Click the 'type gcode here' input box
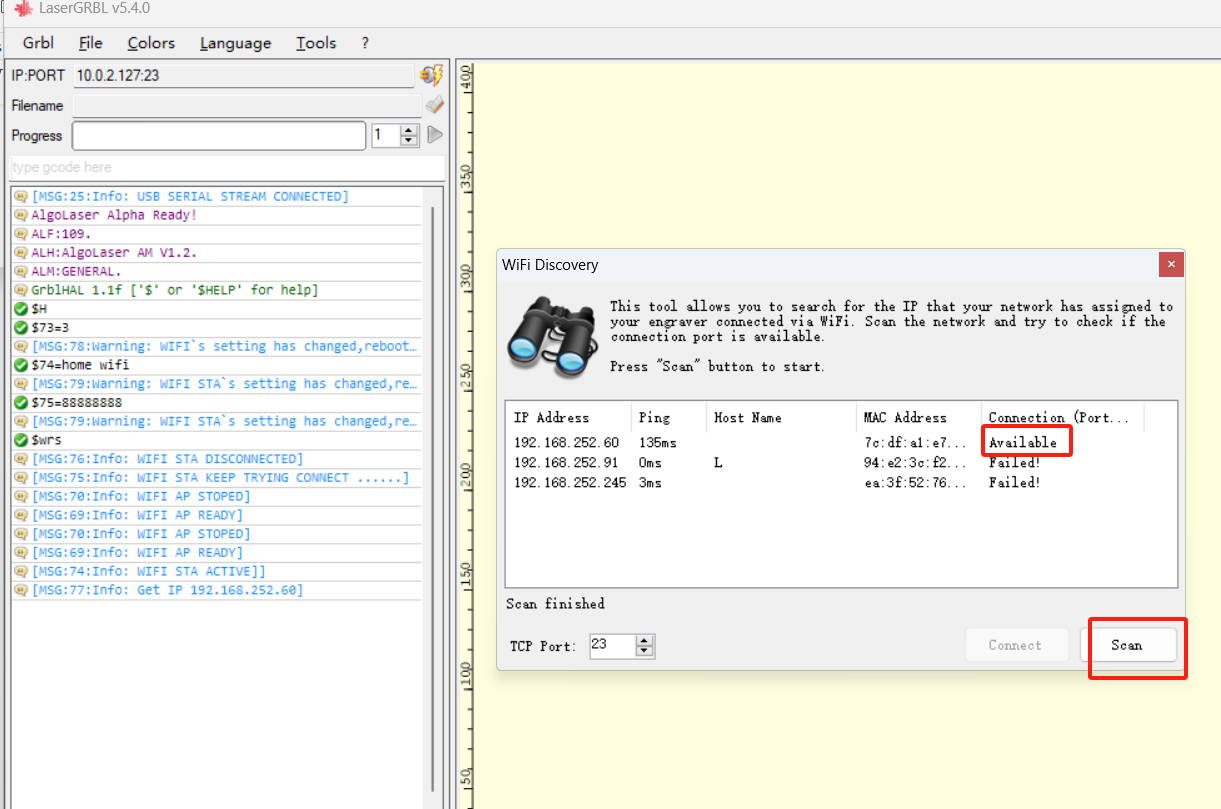This screenshot has height=809, width=1221. 226,167
